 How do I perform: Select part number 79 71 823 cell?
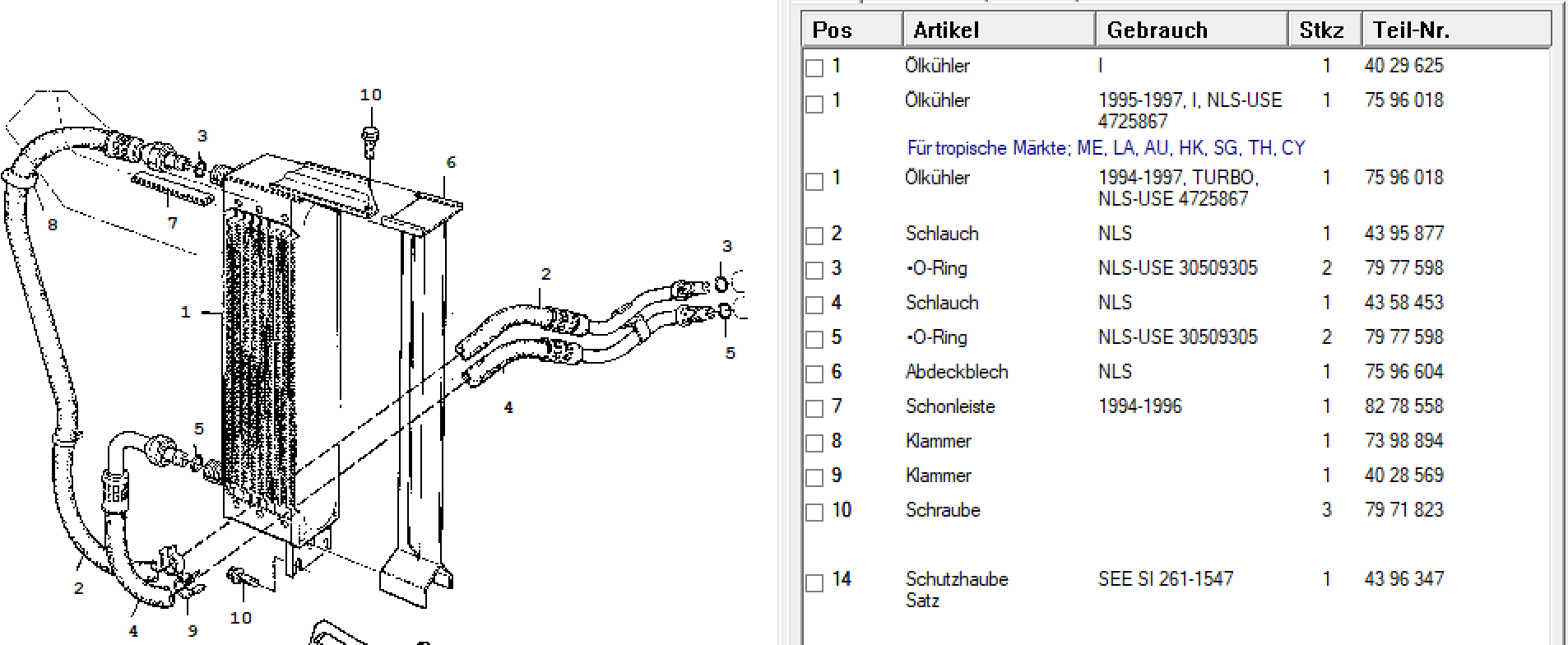(1403, 510)
